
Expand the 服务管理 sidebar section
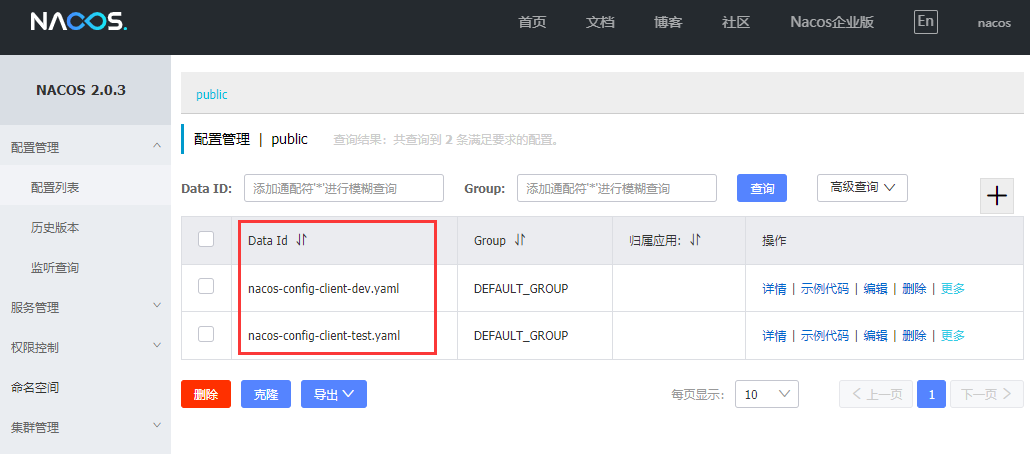85,307
